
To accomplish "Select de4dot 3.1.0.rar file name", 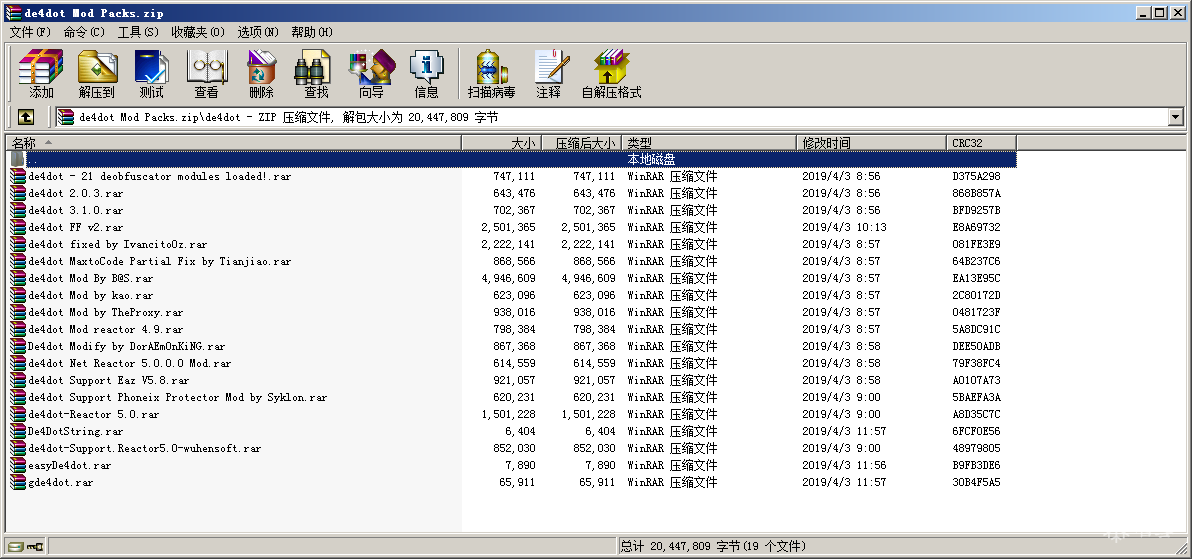I will pos(75,211).
